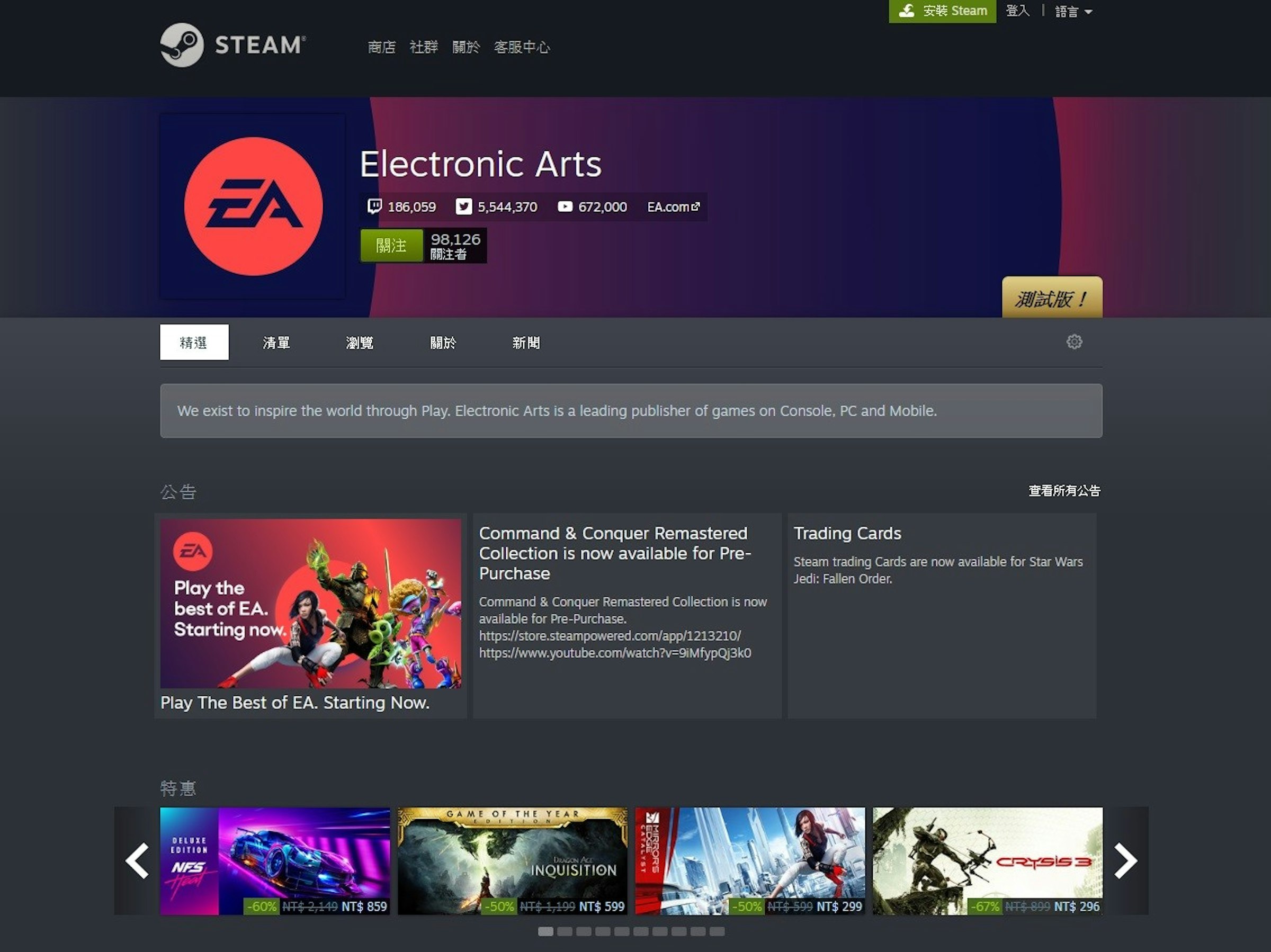Open the EA.com external link
Screen dimensions: 1271x952
[674, 207]
